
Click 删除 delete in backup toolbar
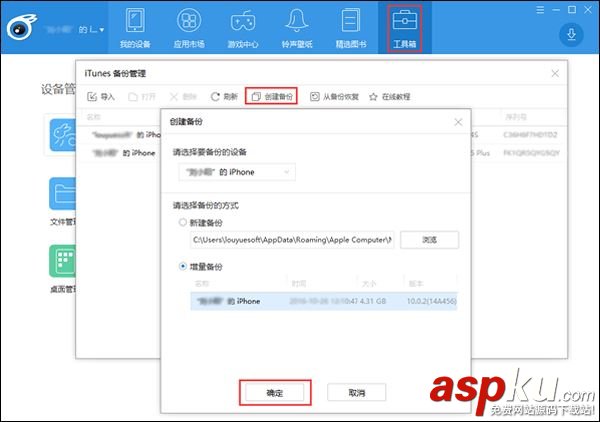point(183,97)
